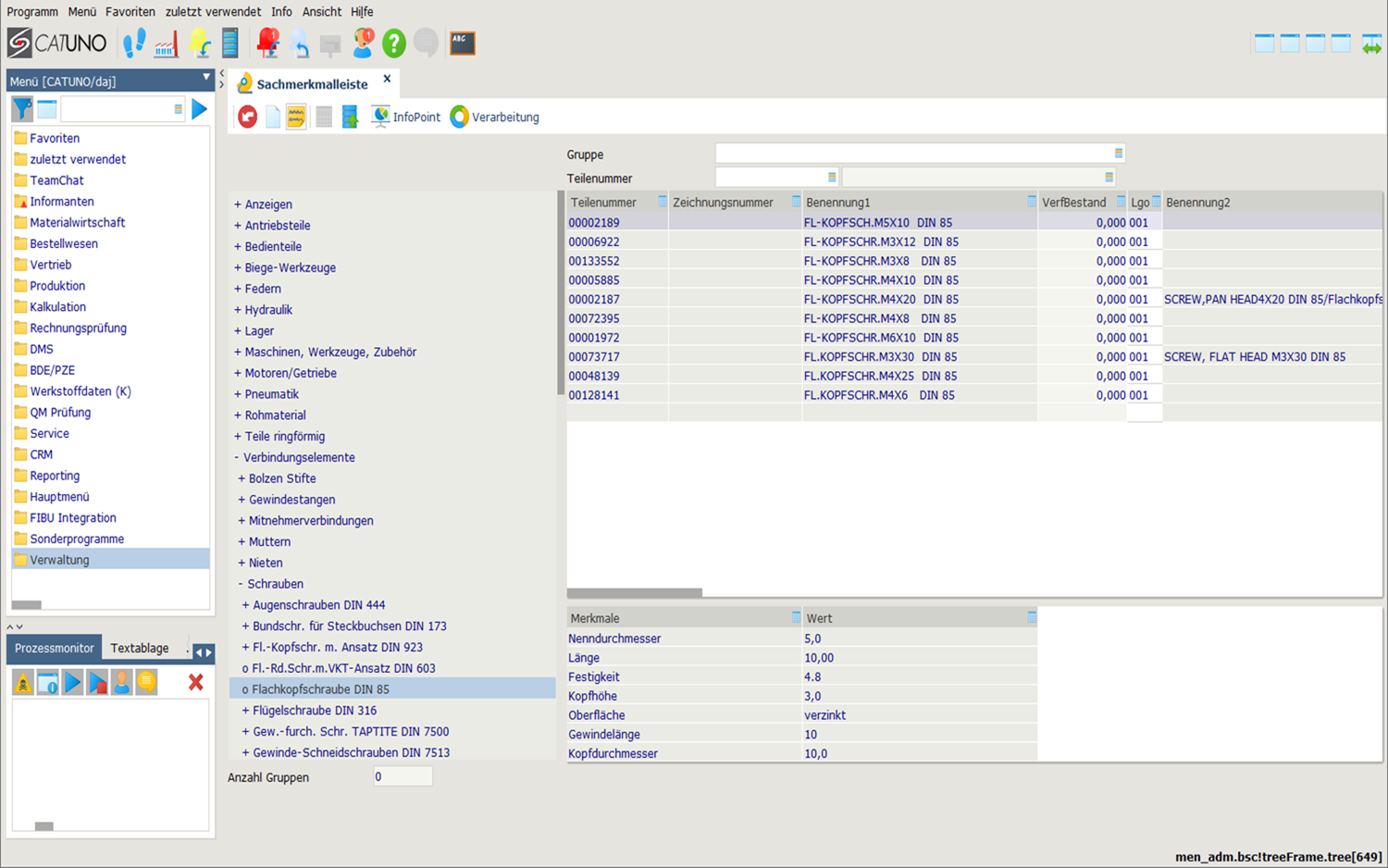Click the ABC blackboard icon

pos(462,43)
